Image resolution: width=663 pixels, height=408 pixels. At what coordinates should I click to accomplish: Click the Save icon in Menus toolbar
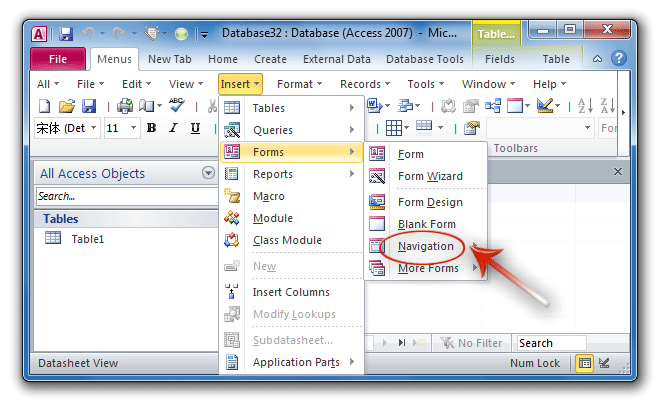click(x=89, y=106)
